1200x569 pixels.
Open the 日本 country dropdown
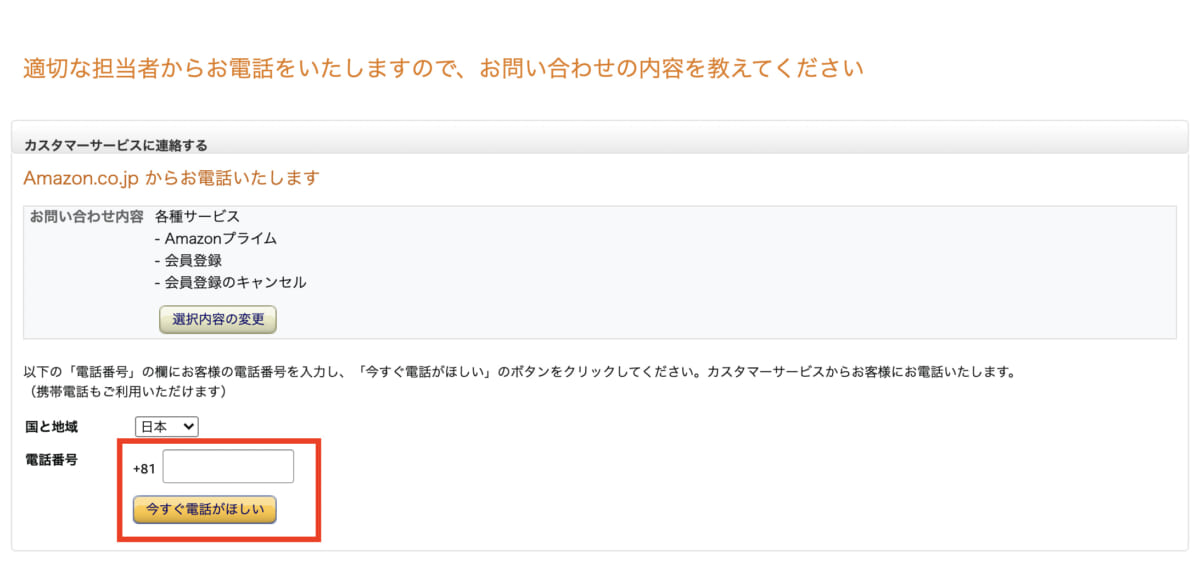pos(167,427)
